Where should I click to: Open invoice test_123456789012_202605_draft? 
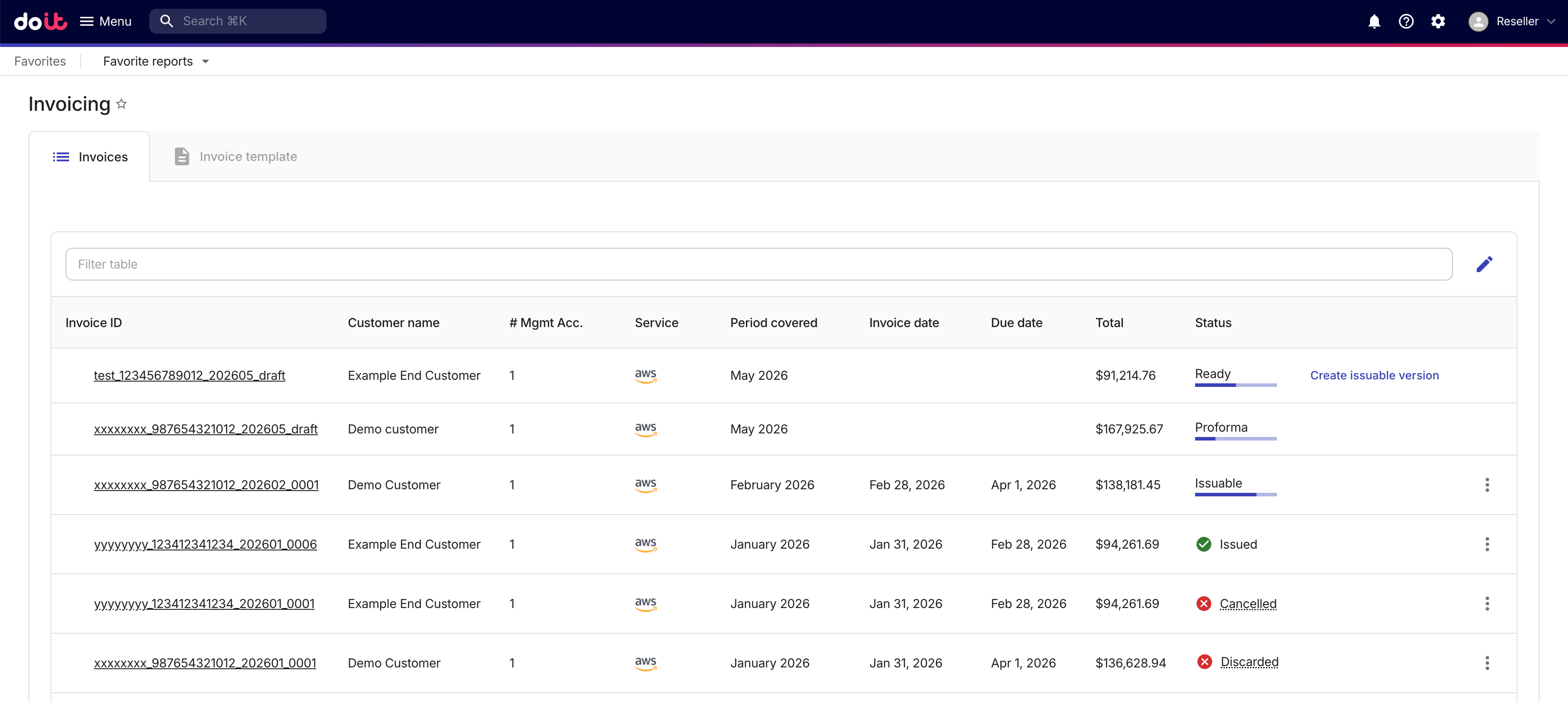[189, 376]
